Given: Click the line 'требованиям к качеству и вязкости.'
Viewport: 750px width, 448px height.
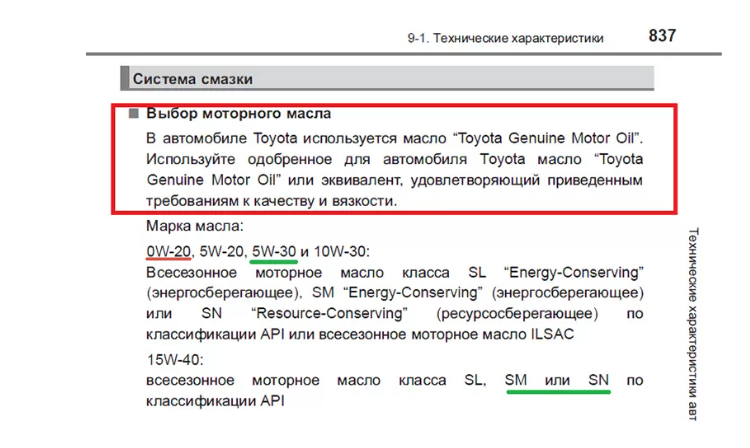Looking at the screenshot, I should (x=271, y=201).
